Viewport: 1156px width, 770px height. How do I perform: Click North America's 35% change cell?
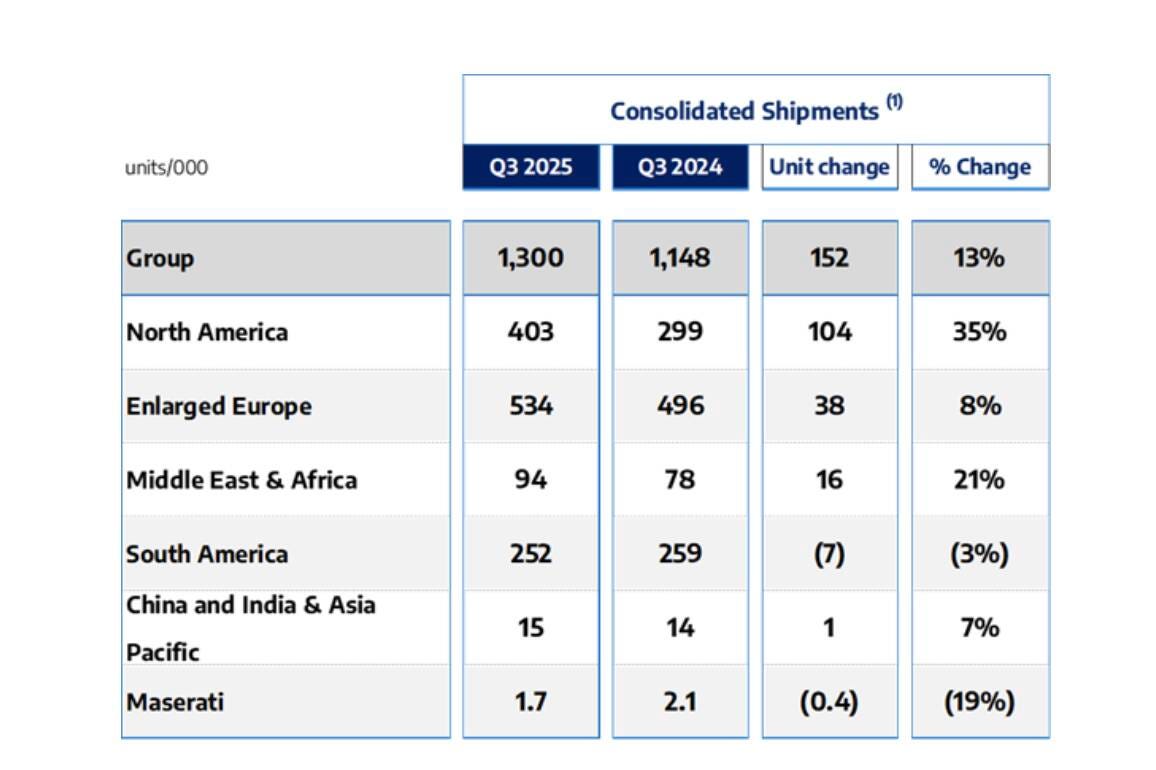(979, 332)
